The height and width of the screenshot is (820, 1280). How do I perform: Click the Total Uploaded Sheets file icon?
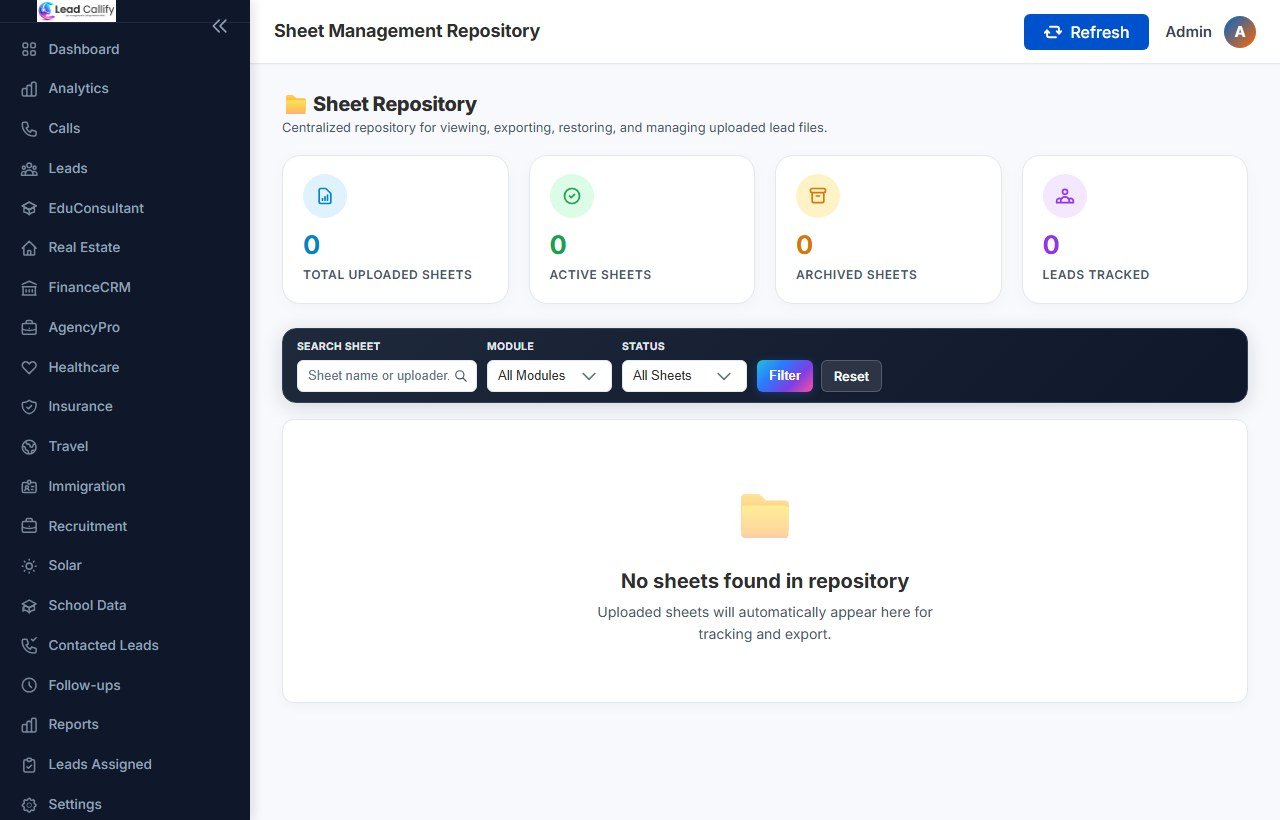(325, 196)
